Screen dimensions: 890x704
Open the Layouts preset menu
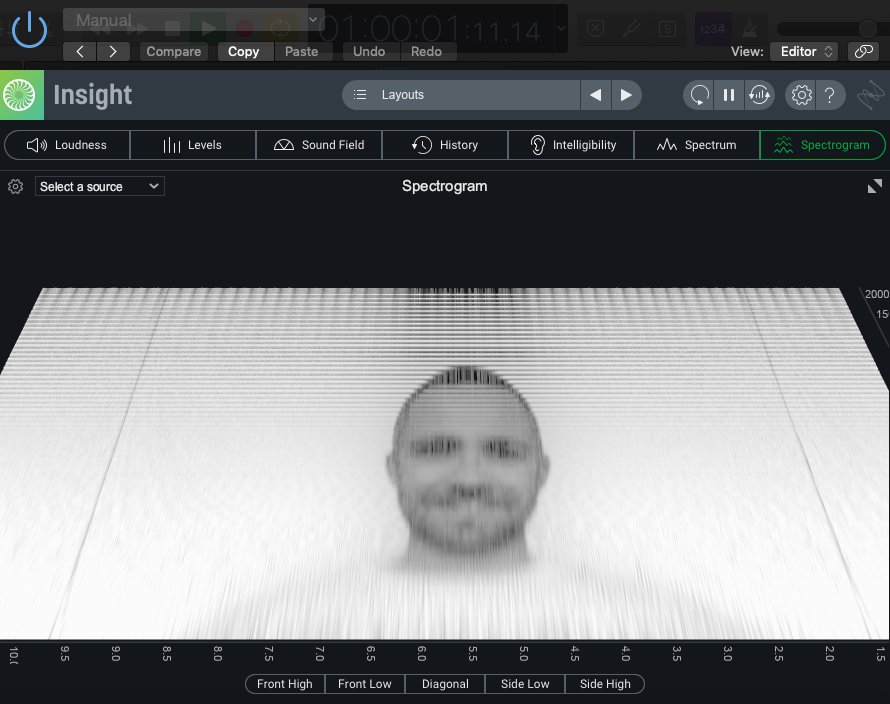click(x=461, y=95)
